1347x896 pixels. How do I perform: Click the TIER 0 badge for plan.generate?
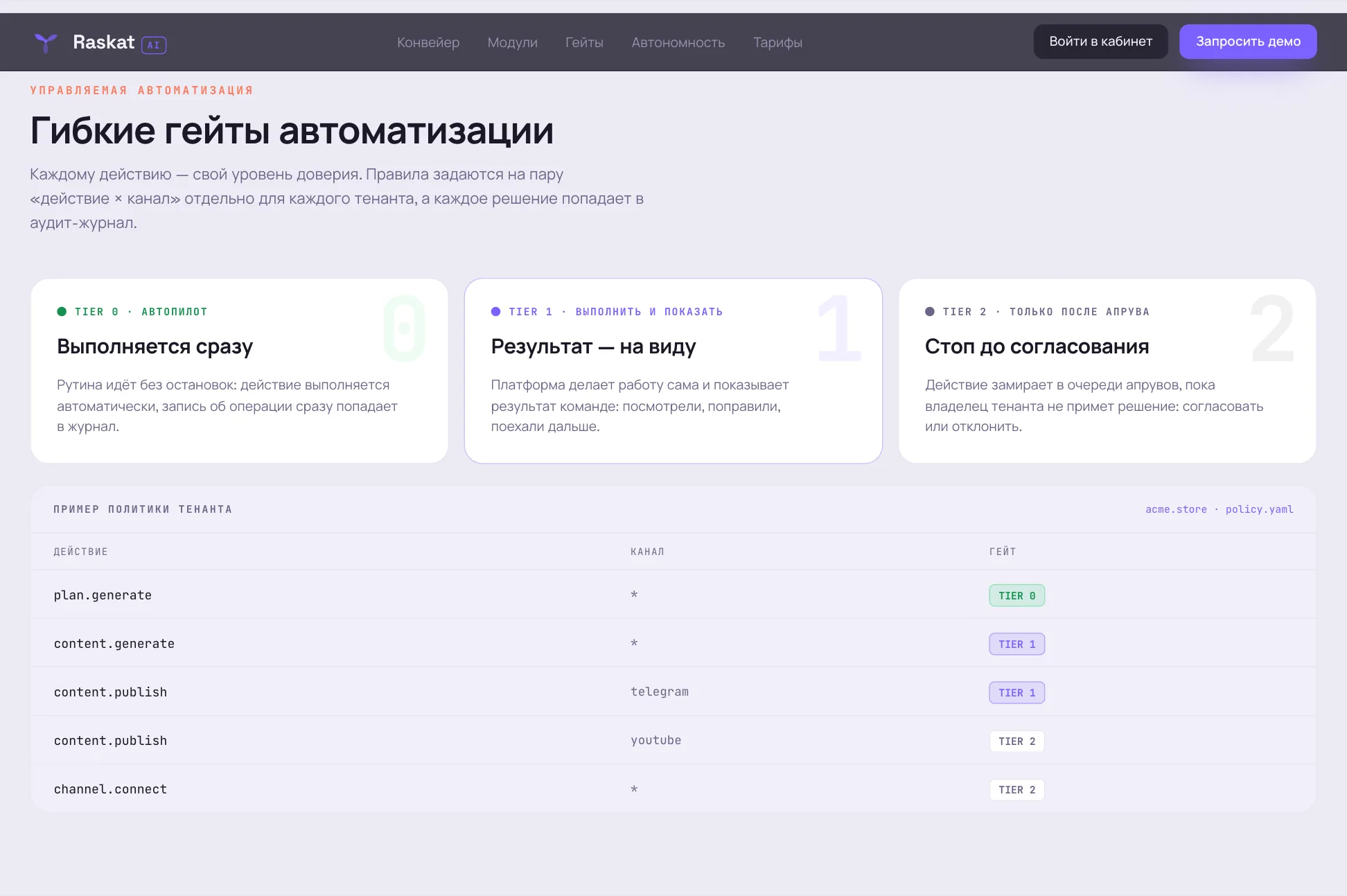1016,596
